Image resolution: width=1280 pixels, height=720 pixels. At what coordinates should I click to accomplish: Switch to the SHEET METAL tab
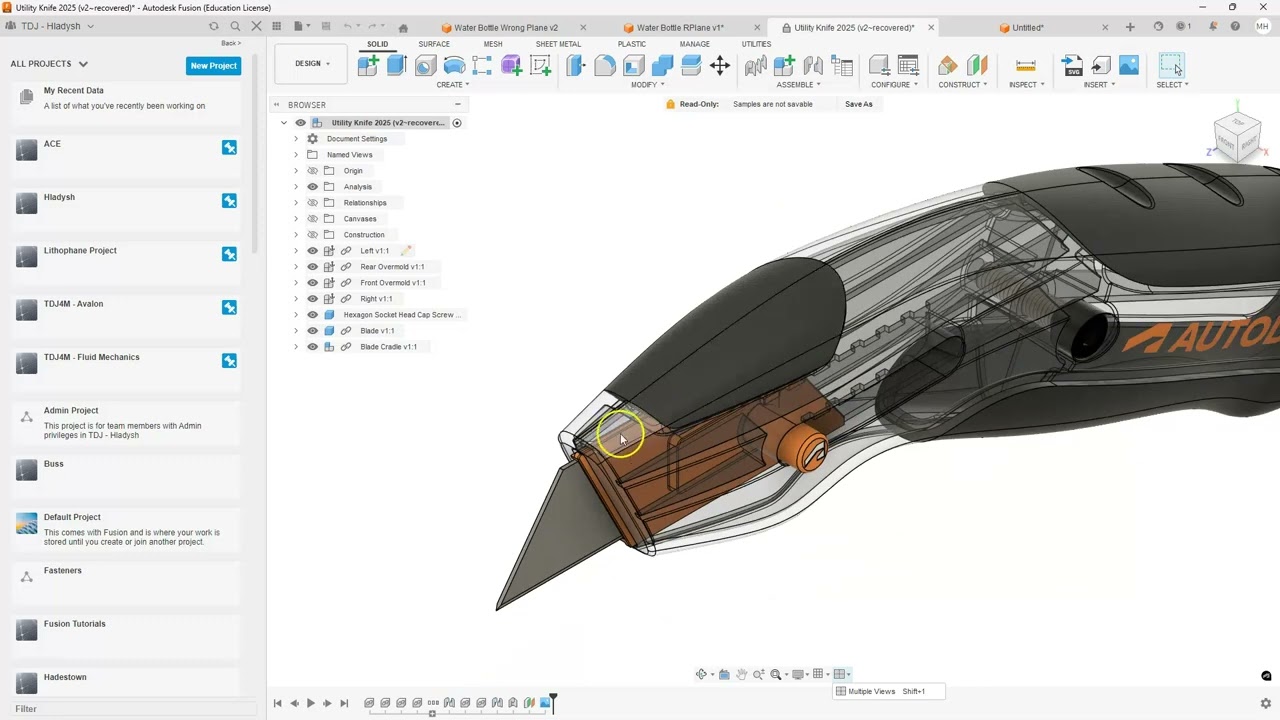click(x=558, y=44)
